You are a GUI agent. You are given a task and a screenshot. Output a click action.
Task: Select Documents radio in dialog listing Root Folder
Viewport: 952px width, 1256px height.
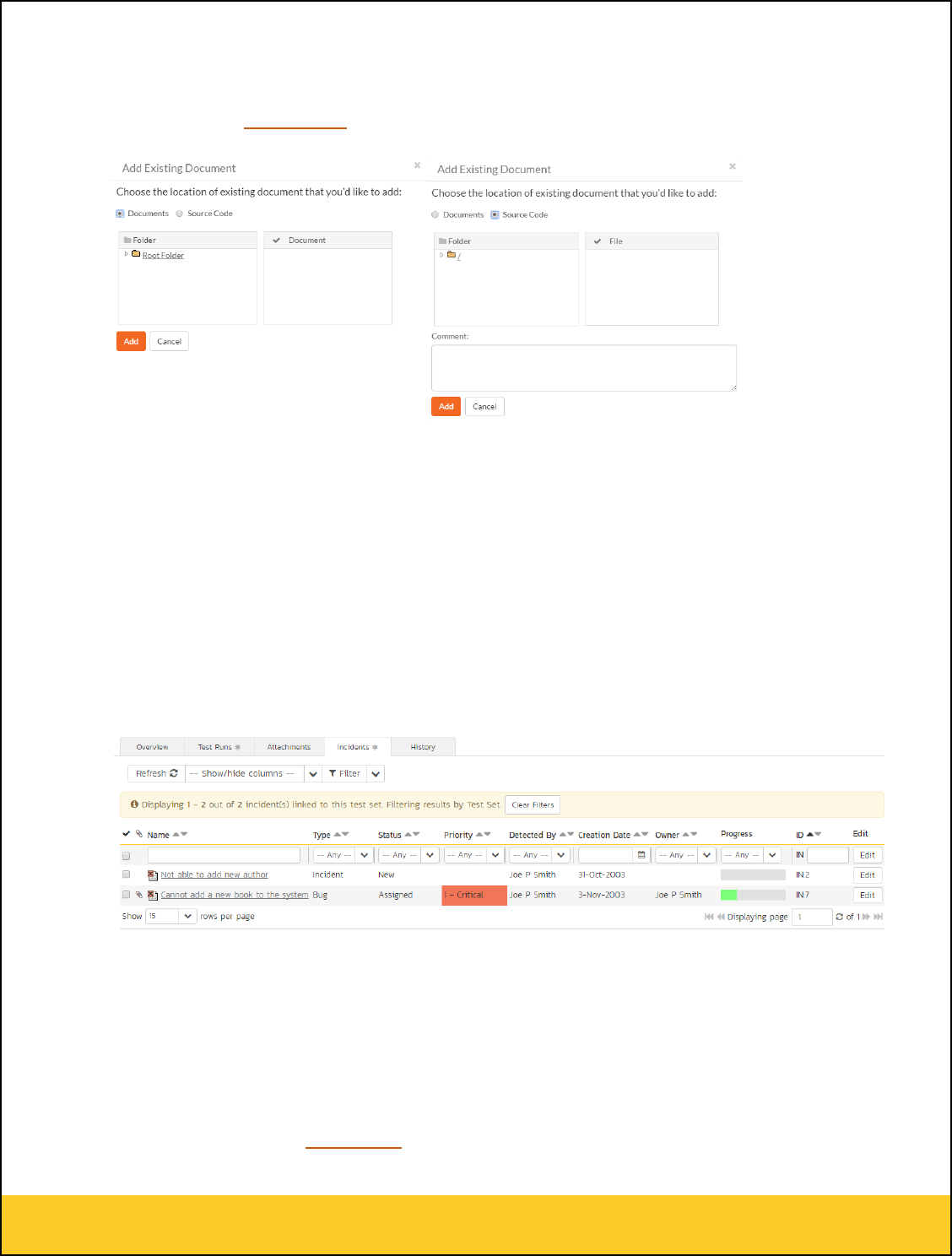(x=120, y=214)
